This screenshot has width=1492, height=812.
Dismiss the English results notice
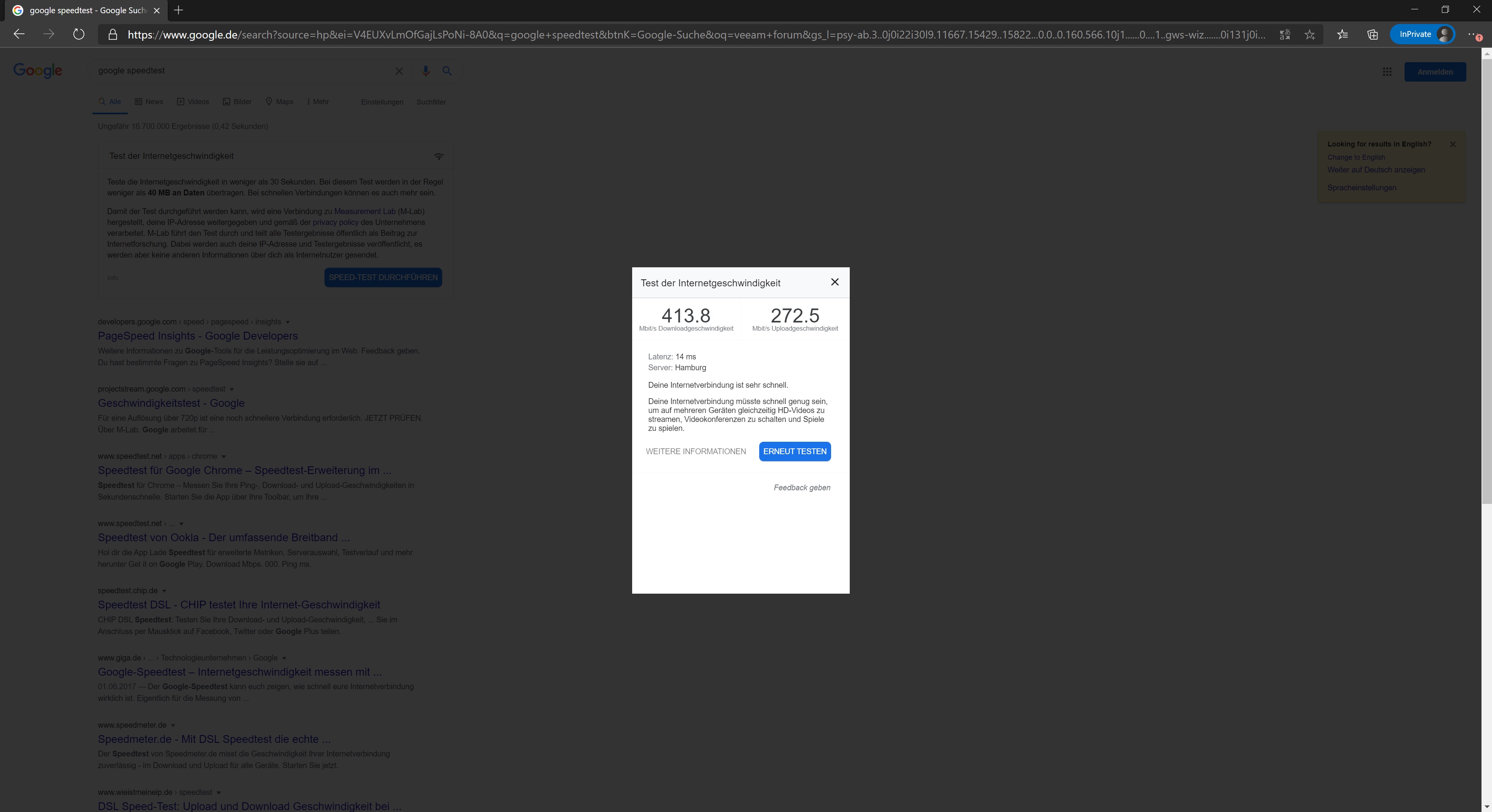pyautogui.click(x=1453, y=144)
